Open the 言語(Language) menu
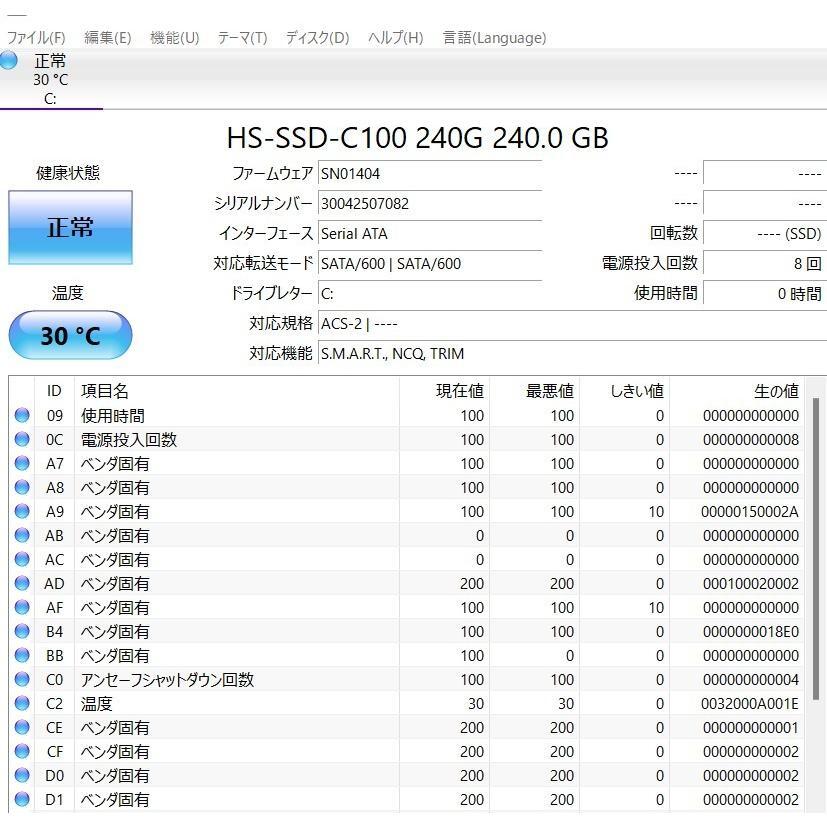The image size is (827, 827). pyautogui.click(x=494, y=38)
